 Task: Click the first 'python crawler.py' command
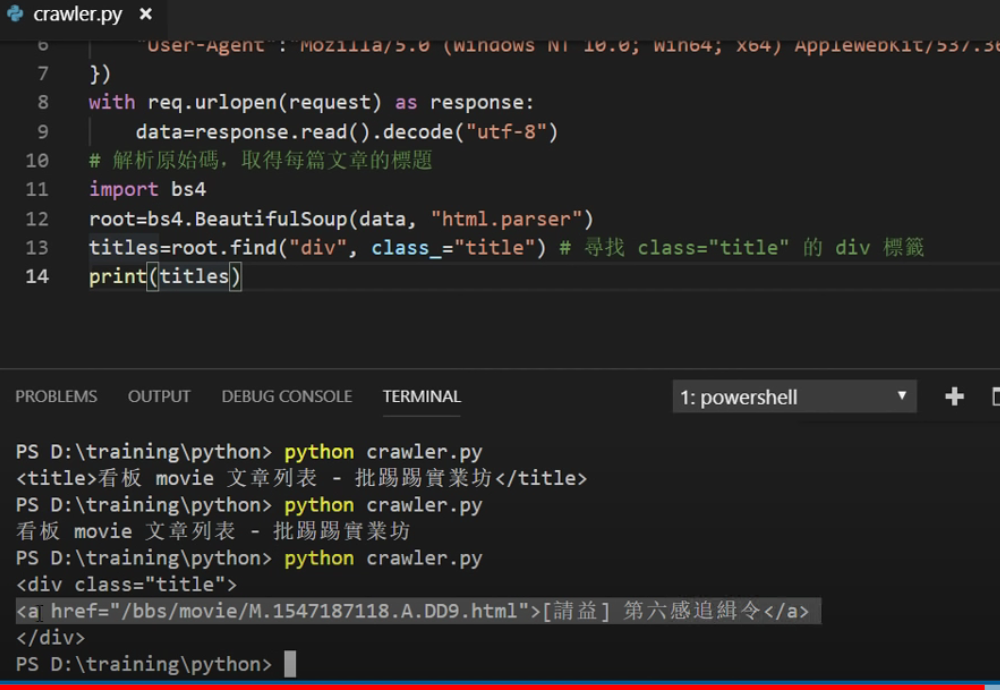pyautogui.click(x=383, y=451)
